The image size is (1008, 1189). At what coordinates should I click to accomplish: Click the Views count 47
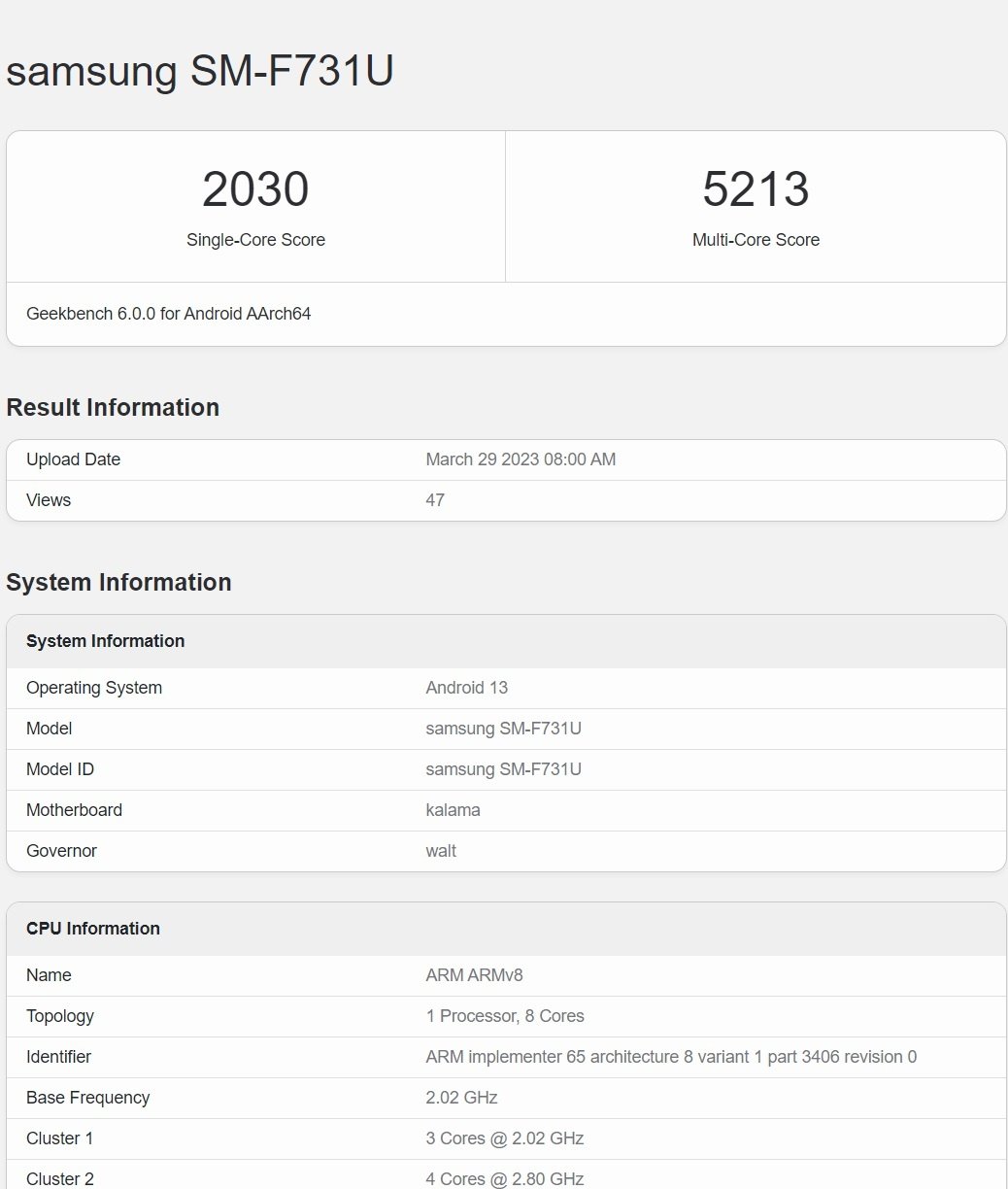(x=435, y=500)
